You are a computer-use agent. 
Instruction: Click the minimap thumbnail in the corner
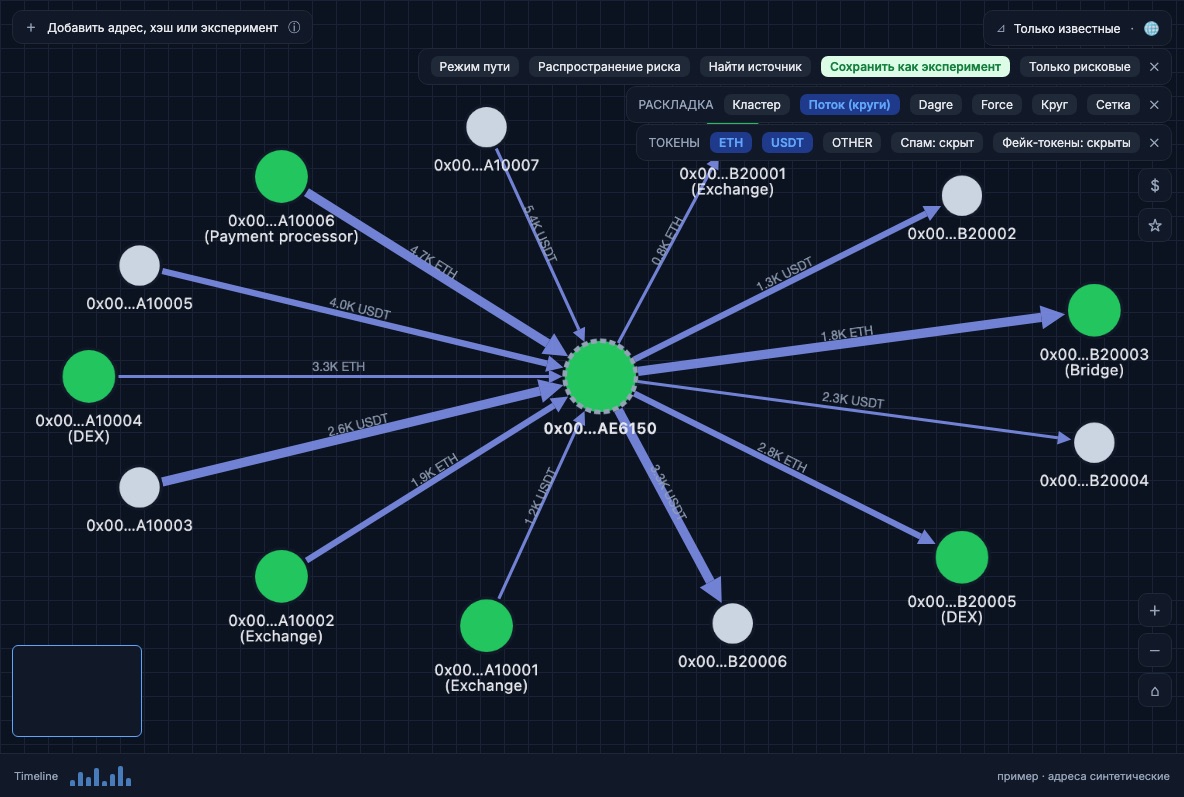tap(77, 690)
